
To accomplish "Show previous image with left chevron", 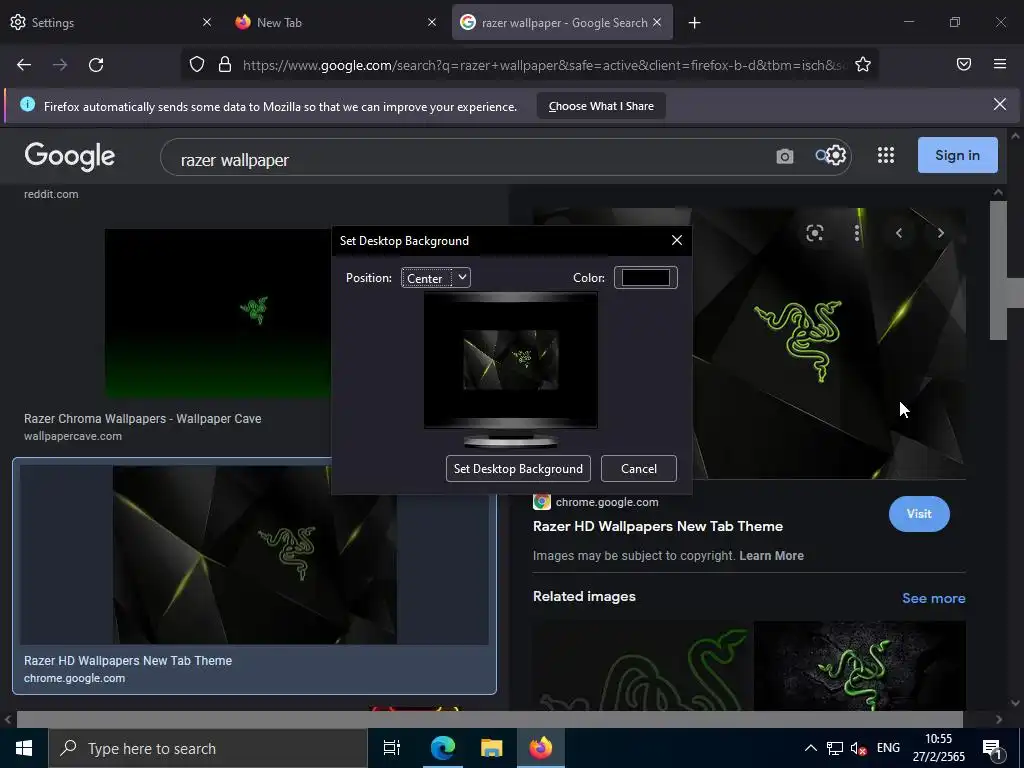I will [x=899, y=233].
